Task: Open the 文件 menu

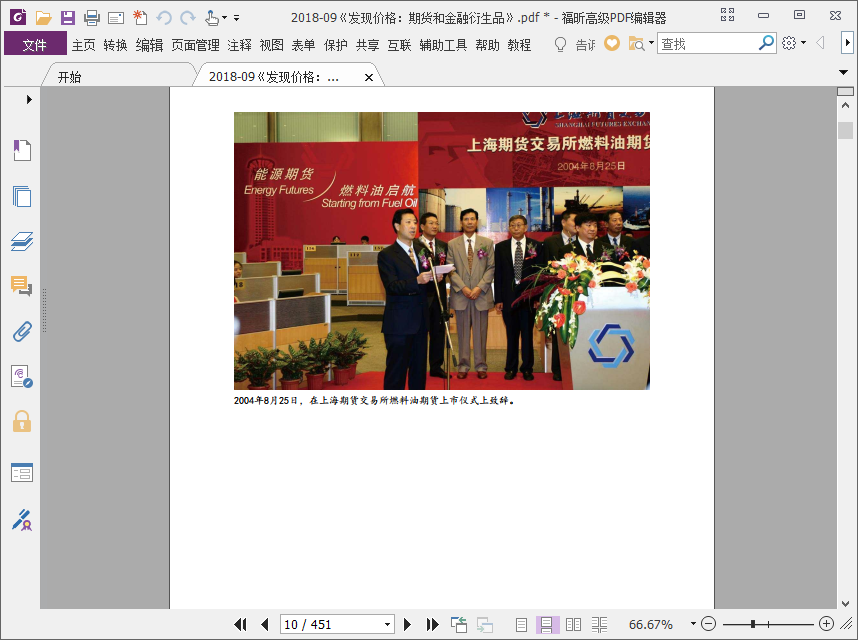Action: 35,44
